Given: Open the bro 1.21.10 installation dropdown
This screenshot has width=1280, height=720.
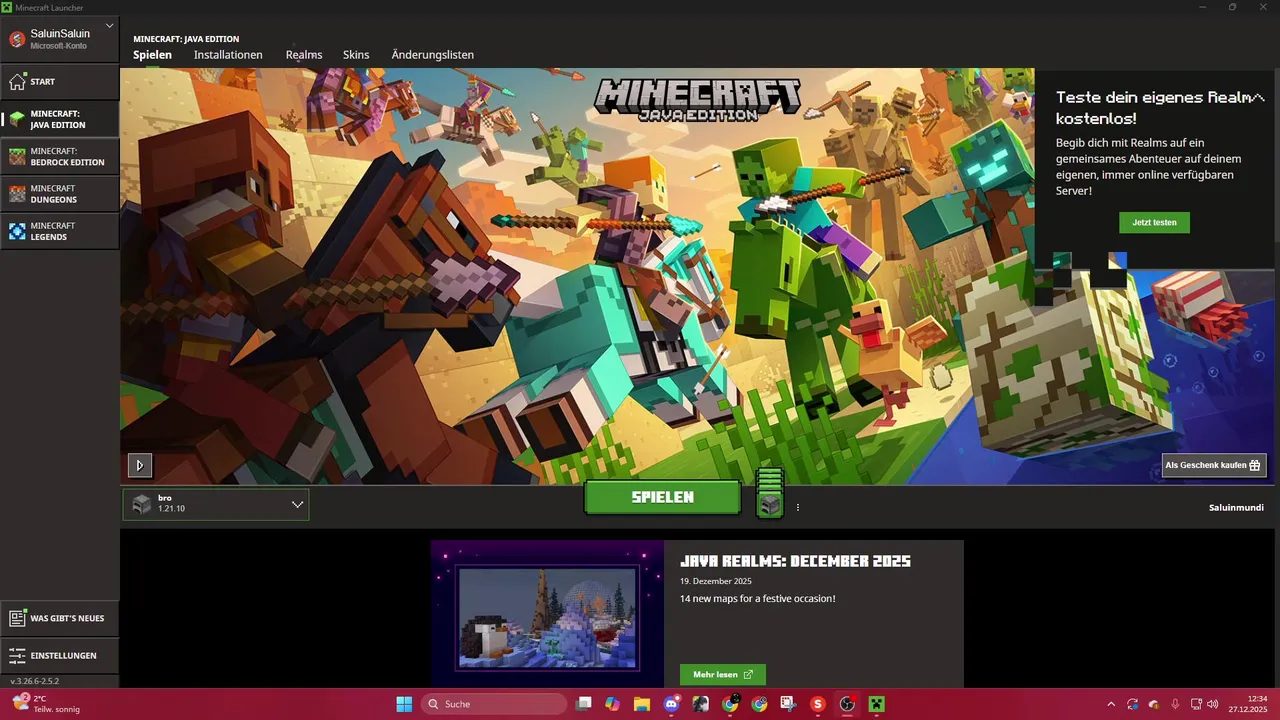Looking at the screenshot, I should 216,504.
